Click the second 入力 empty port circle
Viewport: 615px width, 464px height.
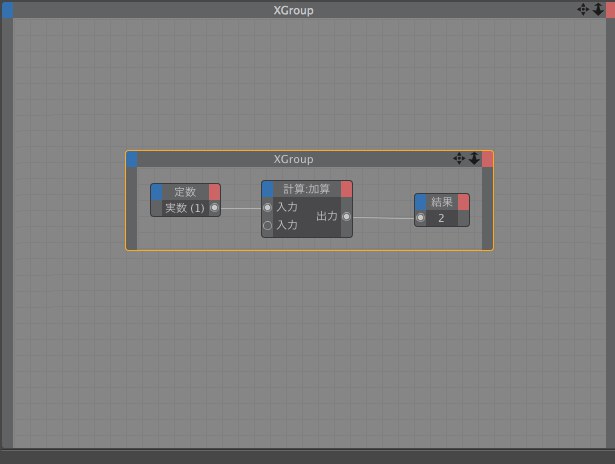267,225
